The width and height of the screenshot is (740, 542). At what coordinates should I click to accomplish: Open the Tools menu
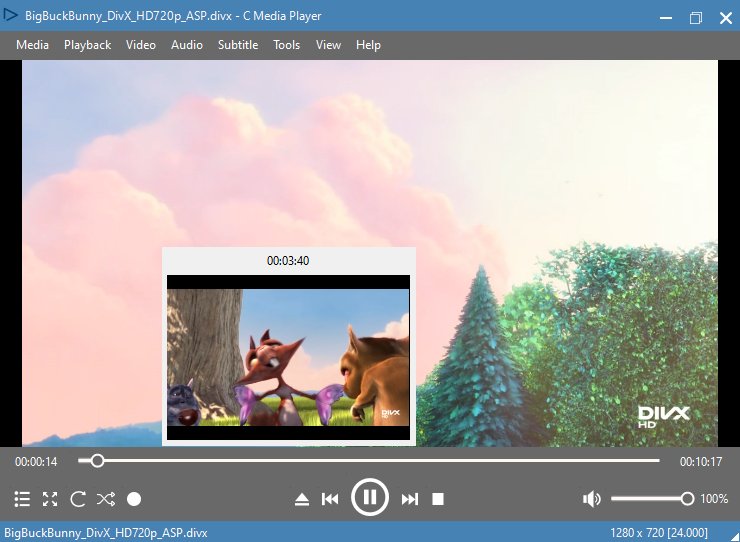pyautogui.click(x=287, y=45)
